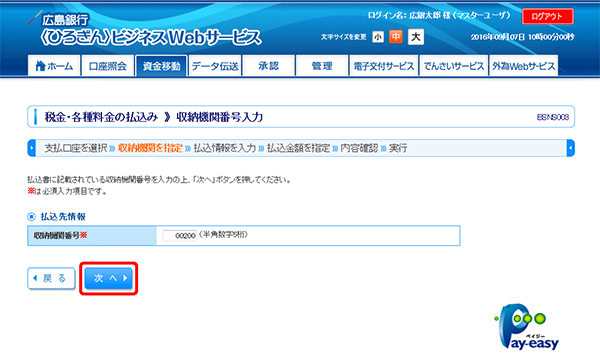Open the 外為Webサービス tab
This screenshot has height=363, width=600.
[x=523, y=66]
